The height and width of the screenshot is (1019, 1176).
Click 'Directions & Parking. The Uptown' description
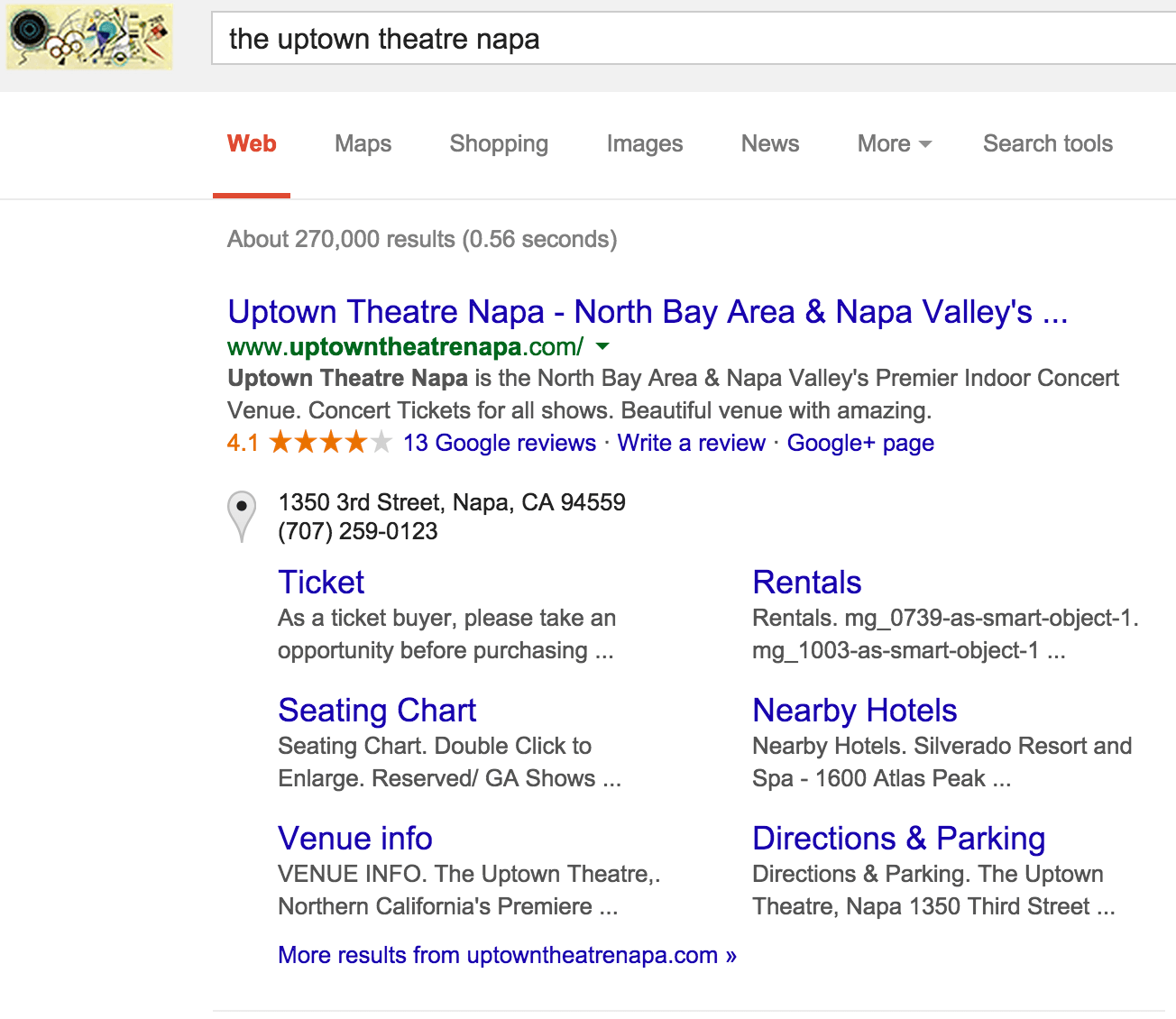934,890
